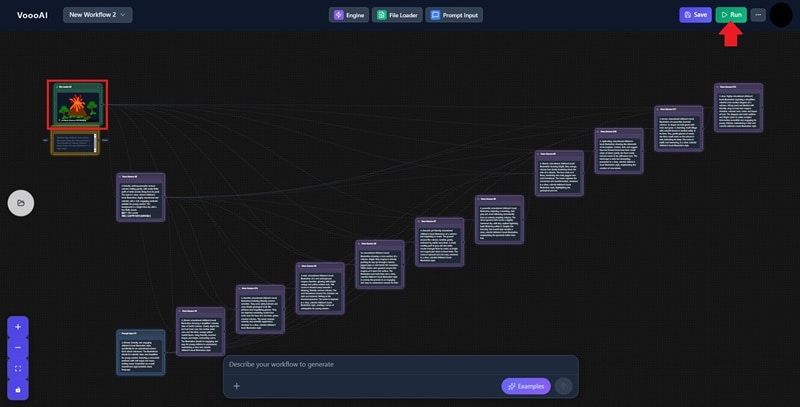Add a Prompt Input node from toolbar
Screen dimensions: 800x407
click(454, 15)
